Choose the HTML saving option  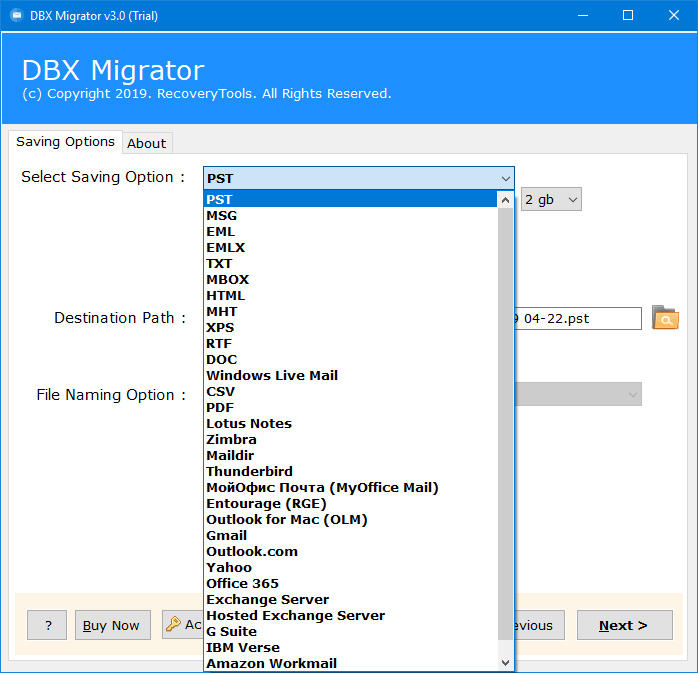tap(350, 296)
